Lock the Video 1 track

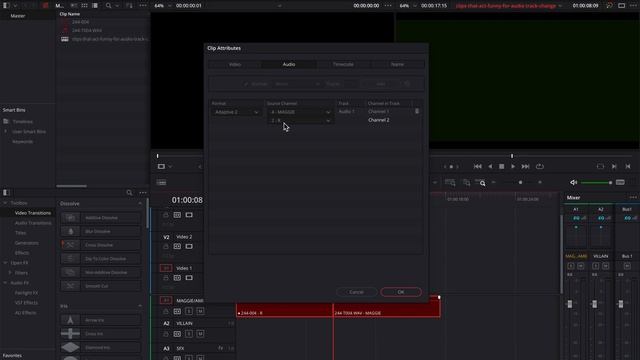(x=166, y=278)
